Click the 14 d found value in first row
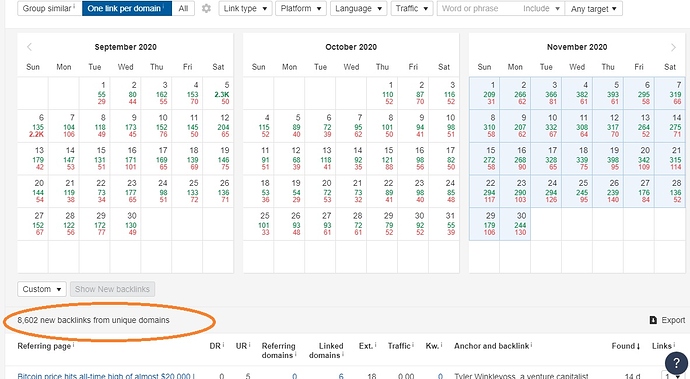The width and height of the screenshot is (690, 379). (632, 376)
